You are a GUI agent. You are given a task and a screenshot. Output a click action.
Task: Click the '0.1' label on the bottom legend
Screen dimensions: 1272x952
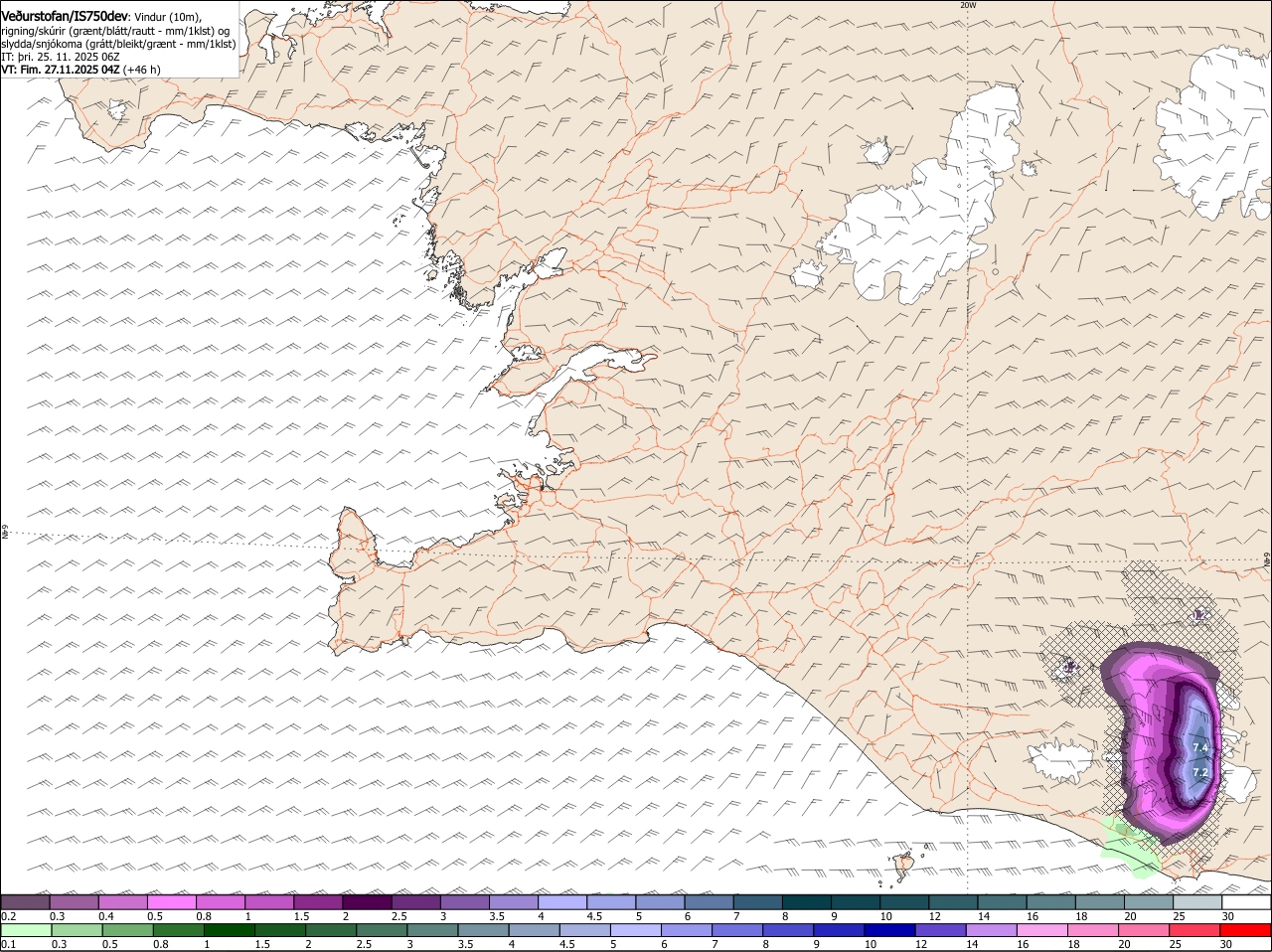(x=8, y=944)
